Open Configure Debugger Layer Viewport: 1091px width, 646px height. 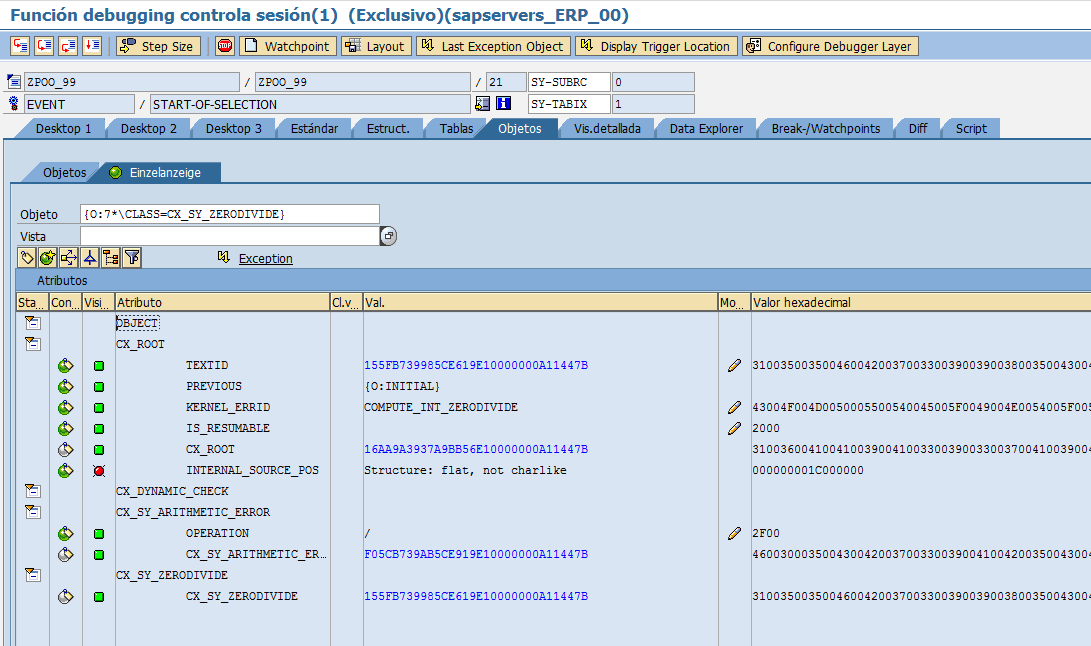click(830, 46)
